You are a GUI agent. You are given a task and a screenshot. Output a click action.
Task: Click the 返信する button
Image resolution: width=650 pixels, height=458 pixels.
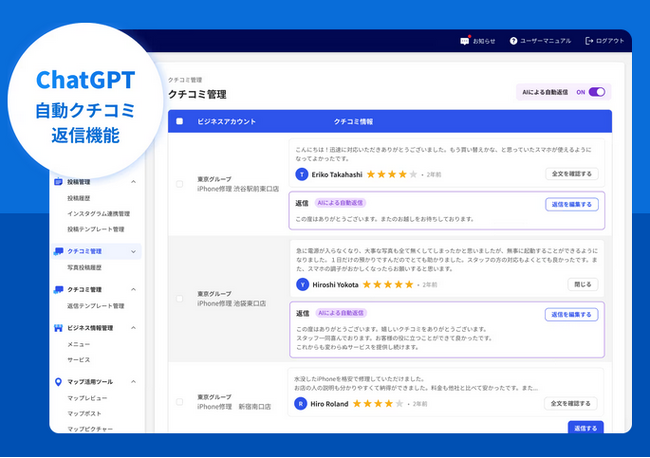[x=585, y=428]
